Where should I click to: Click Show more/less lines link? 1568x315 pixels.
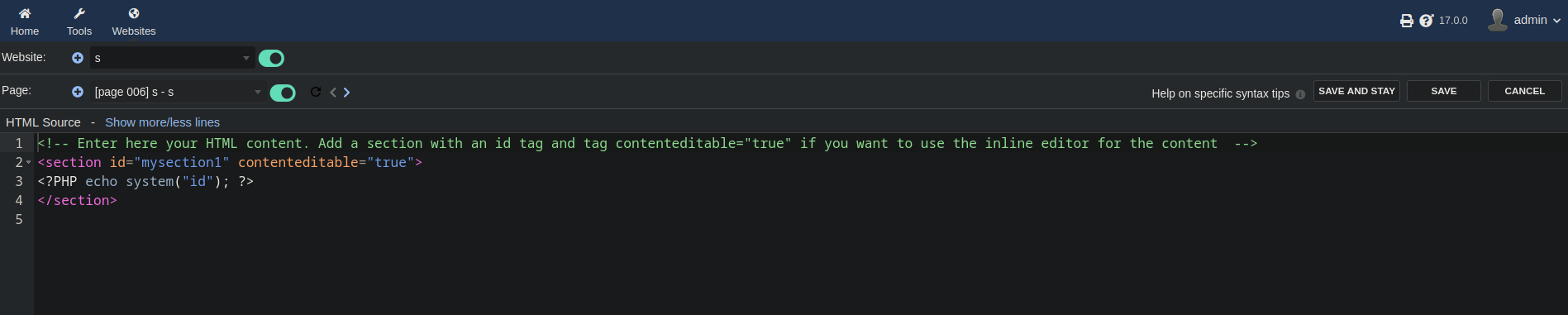162,122
